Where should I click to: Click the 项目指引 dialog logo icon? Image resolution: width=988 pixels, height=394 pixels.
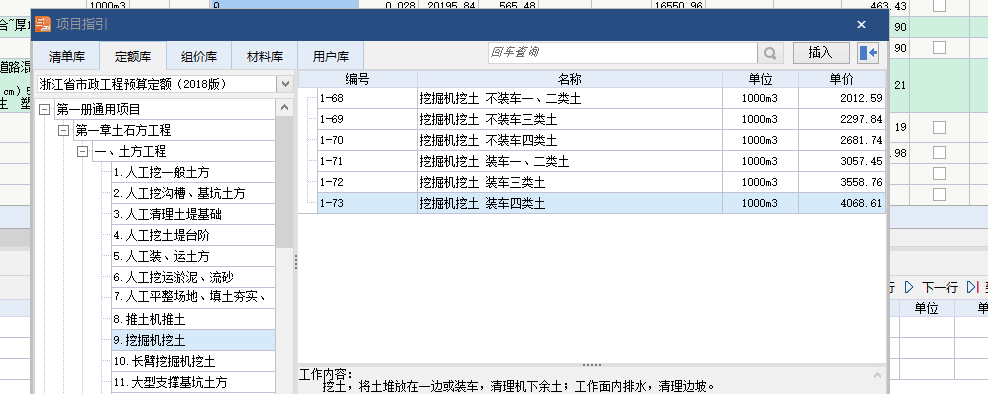(x=43, y=25)
